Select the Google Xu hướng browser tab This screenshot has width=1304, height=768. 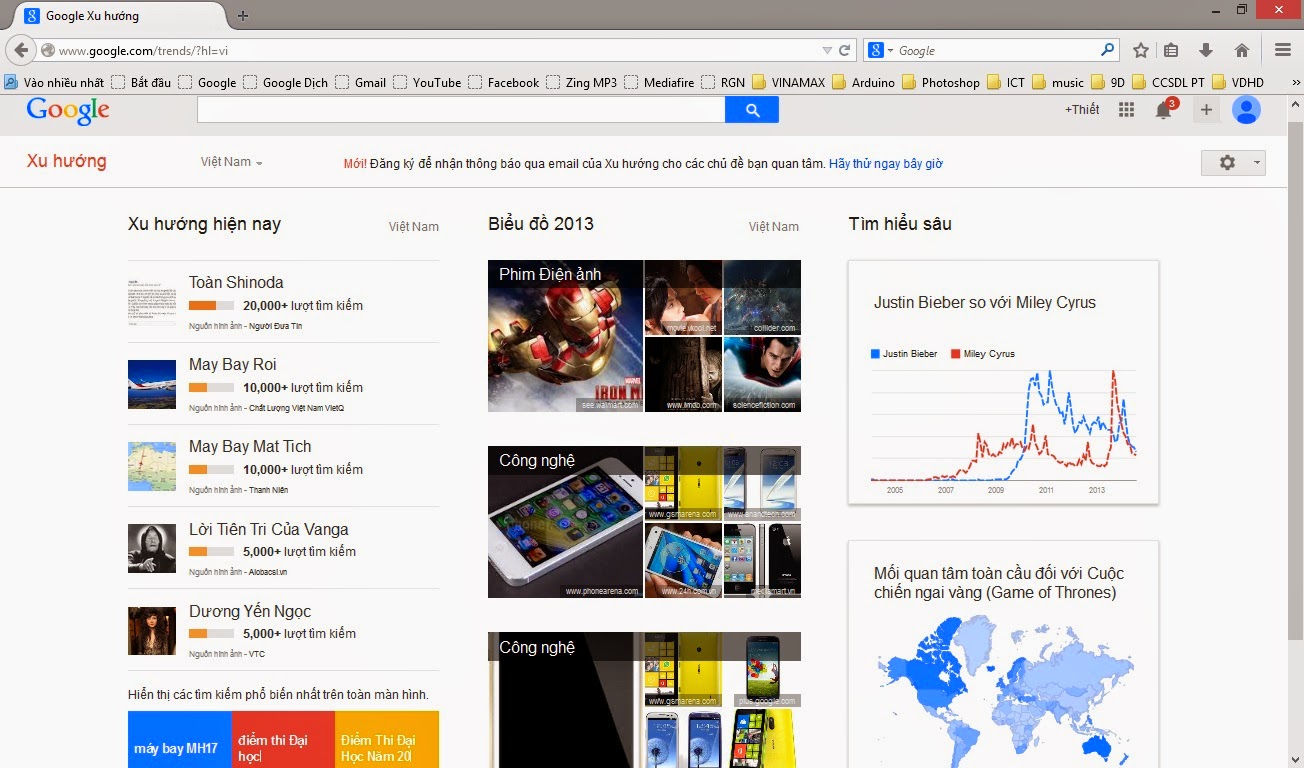(90, 15)
